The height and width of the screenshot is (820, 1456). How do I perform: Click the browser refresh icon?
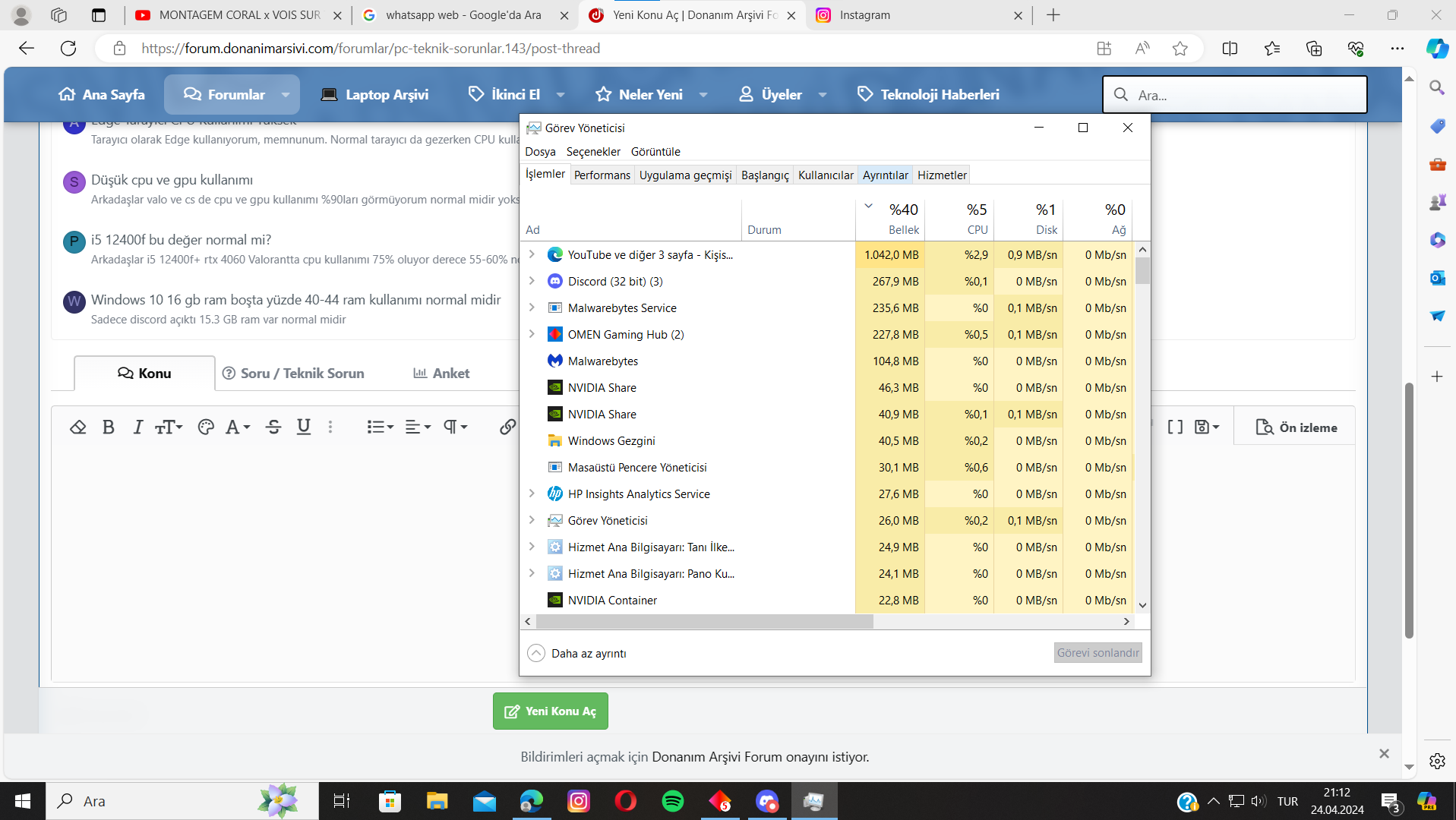(68, 48)
